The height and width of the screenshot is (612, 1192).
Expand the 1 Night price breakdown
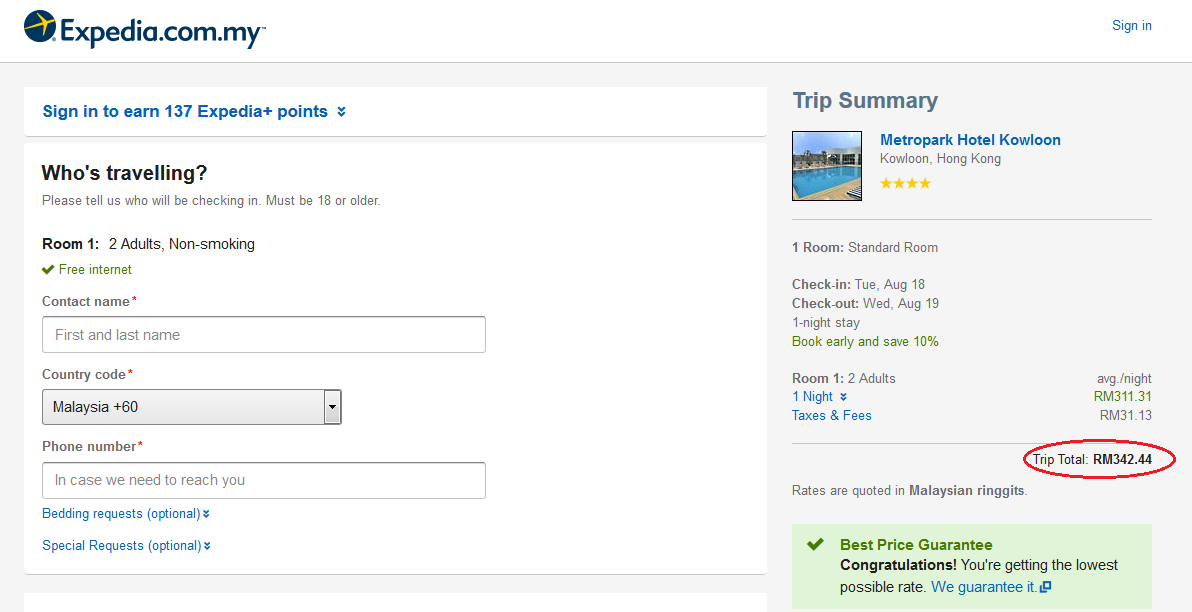819,397
